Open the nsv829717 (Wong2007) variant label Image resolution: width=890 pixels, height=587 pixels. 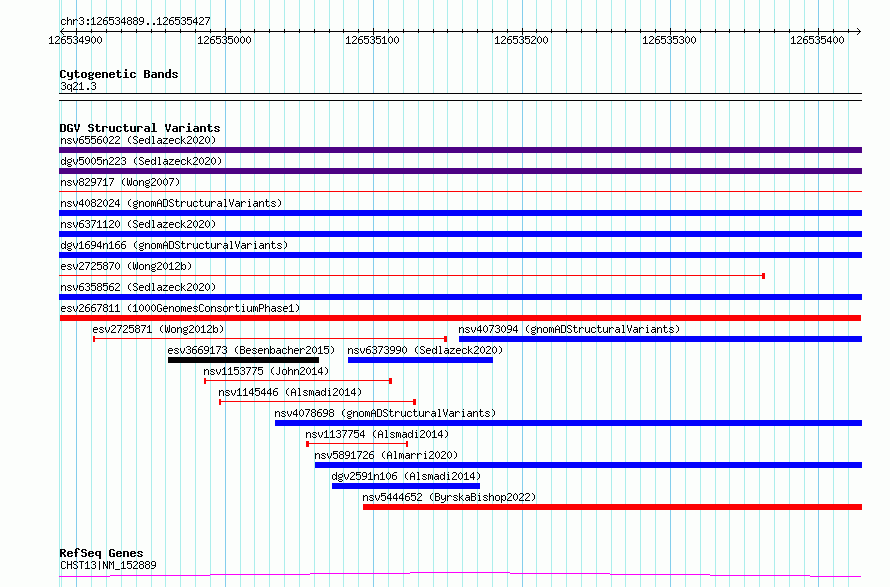pyautogui.click(x=120, y=182)
